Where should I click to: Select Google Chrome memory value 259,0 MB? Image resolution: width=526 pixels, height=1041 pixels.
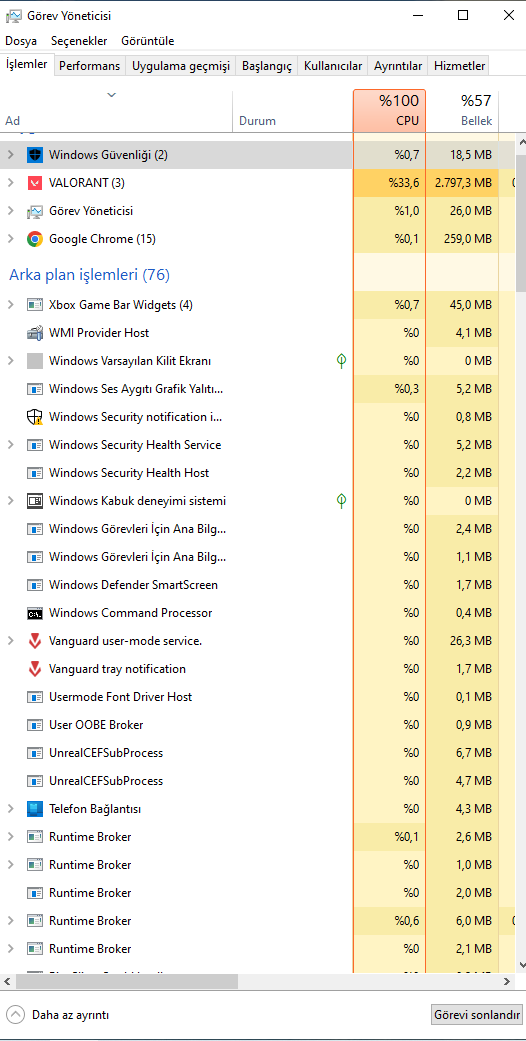(x=468, y=239)
